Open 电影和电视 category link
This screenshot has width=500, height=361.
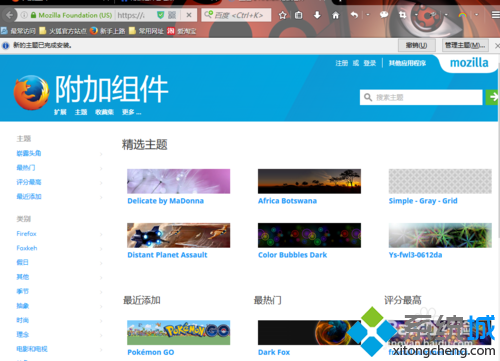tap(32, 349)
